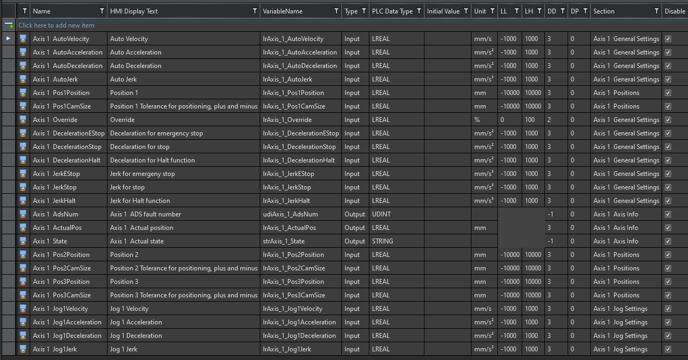Click the row icon for Axis 1 Pos3CamSize
This screenshot has width=688, height=360.
click(23, 295)
